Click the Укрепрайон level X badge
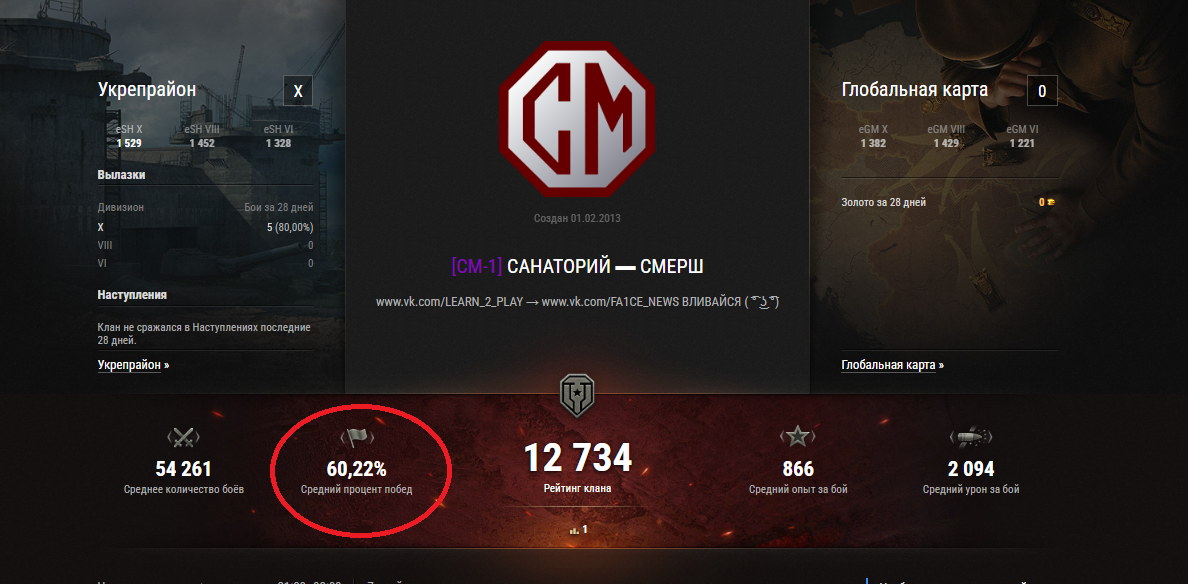This screenshot has height=584, width=1188. [x=298, y=91]
